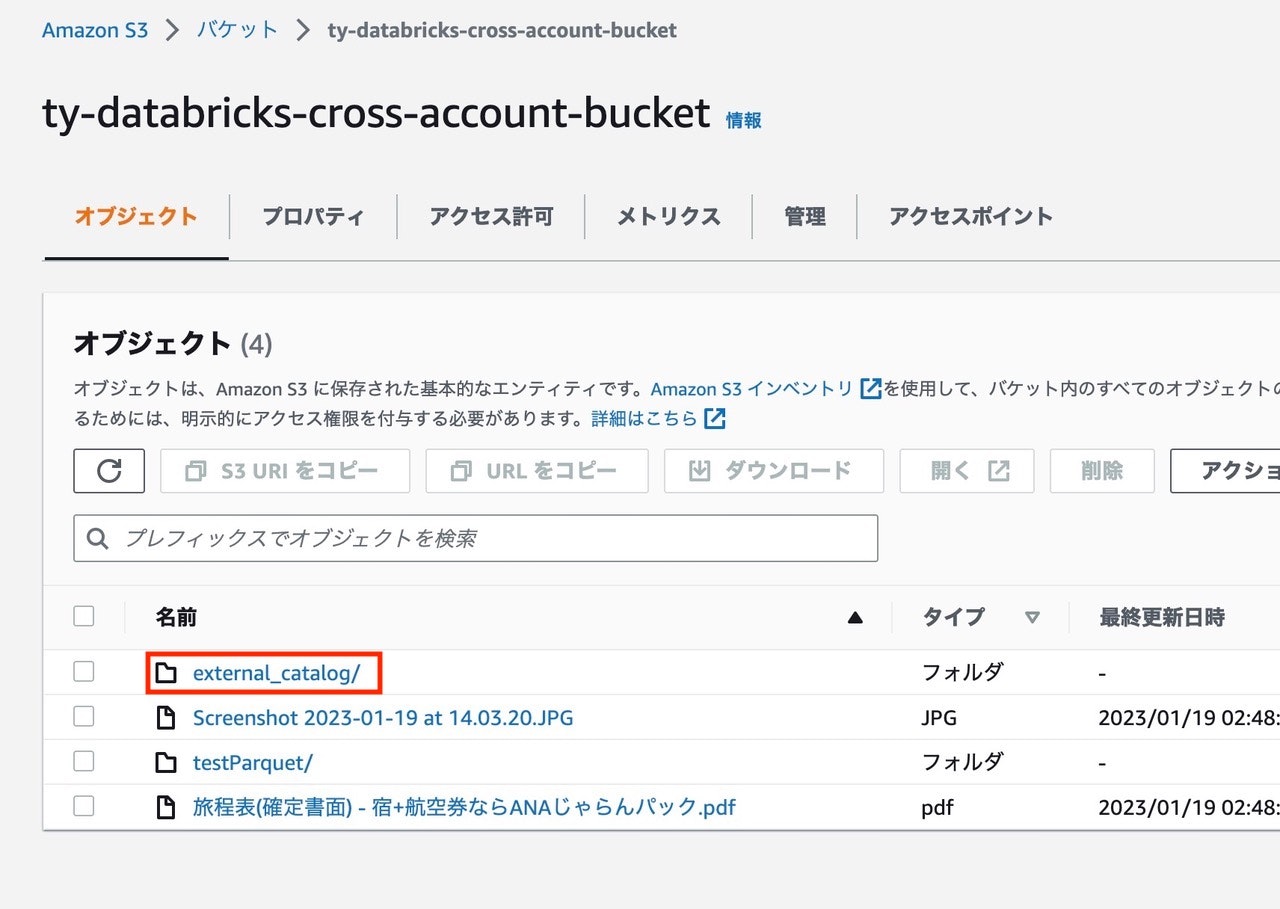Screen dimensions: 1280x909
Task: Click the folder icon beside external_catalog/
Action: [166, 672]
